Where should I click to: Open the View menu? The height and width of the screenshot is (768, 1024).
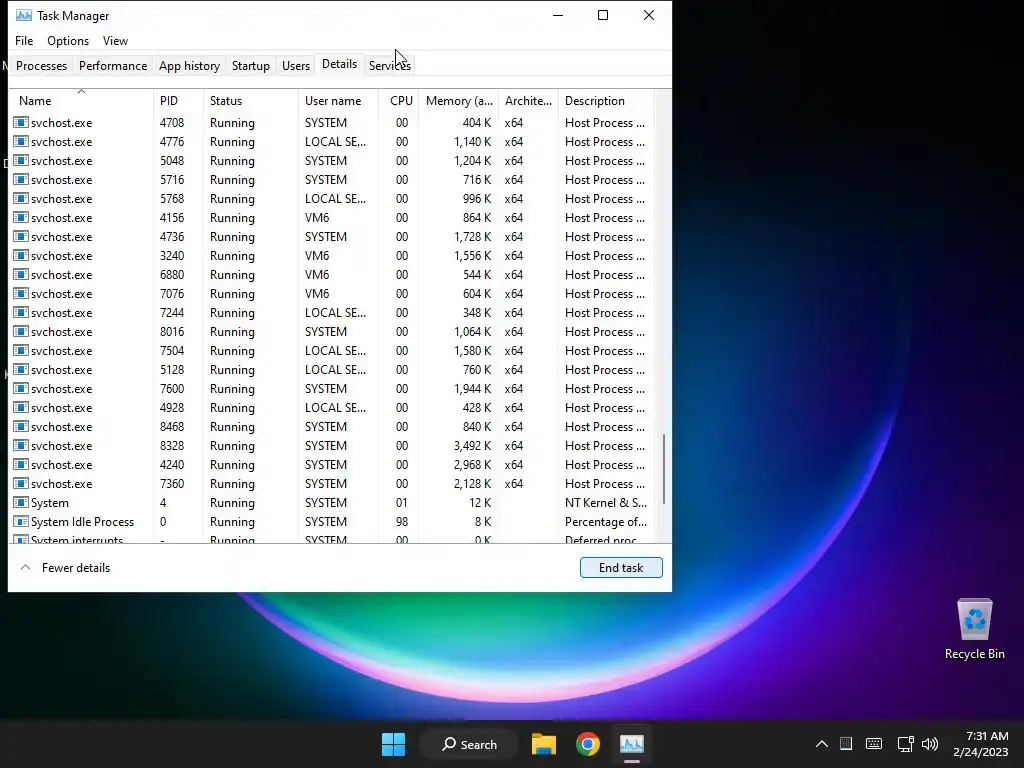click(115, 40)
